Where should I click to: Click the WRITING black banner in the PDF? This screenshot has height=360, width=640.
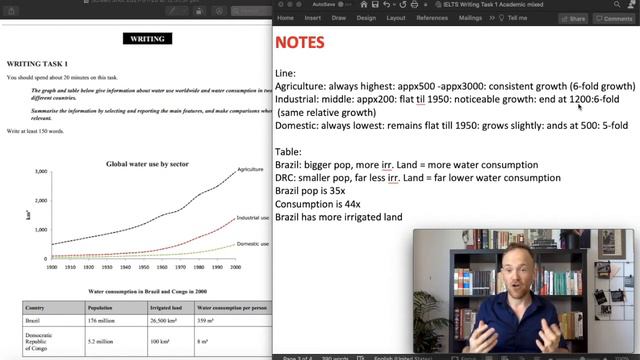pos(147,39)
